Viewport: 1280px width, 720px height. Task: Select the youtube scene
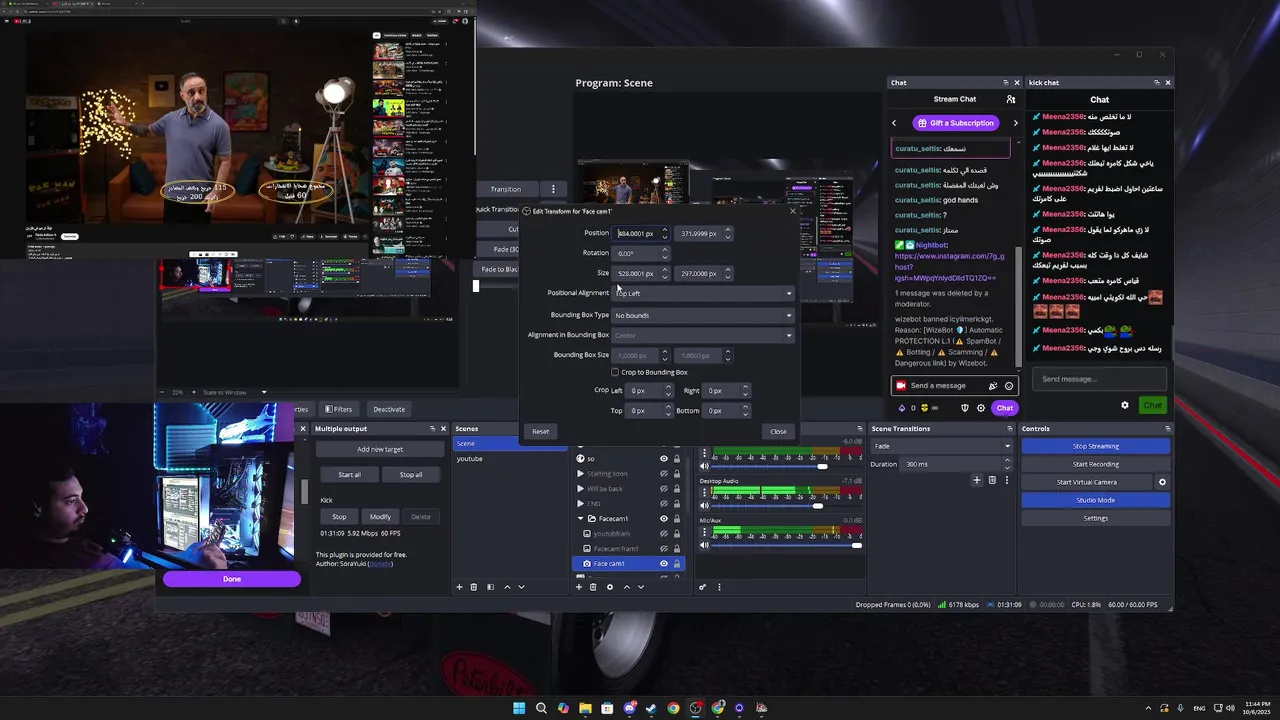point(510,459)
